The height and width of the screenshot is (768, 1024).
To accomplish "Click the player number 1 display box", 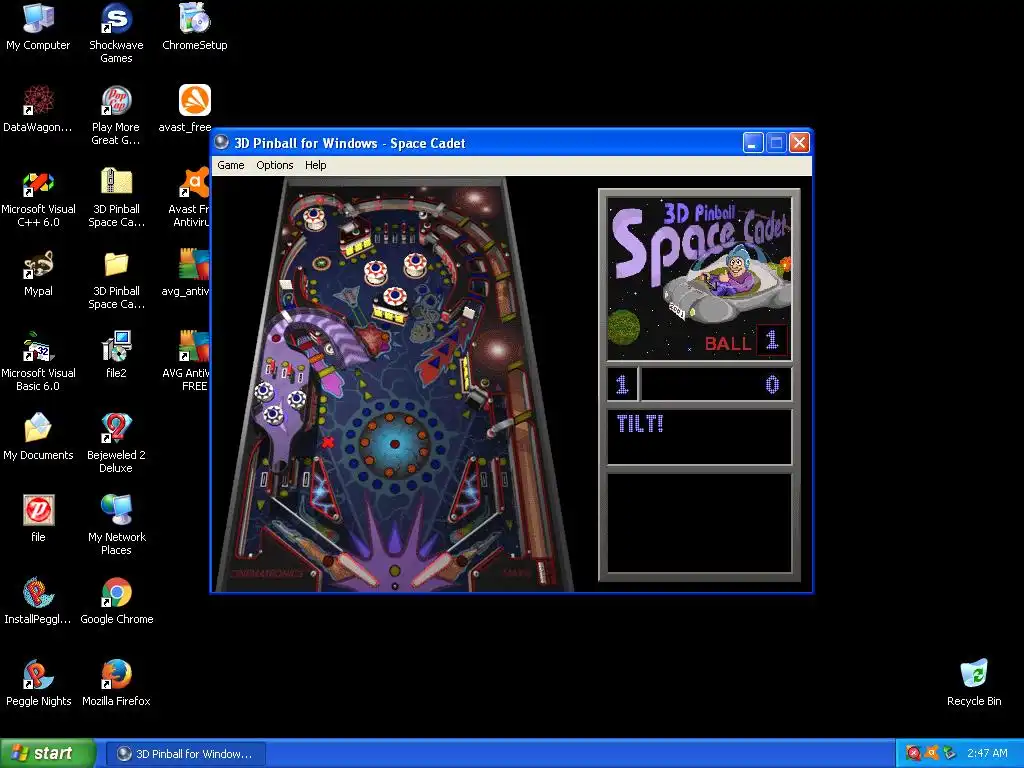I will (622, 384).
